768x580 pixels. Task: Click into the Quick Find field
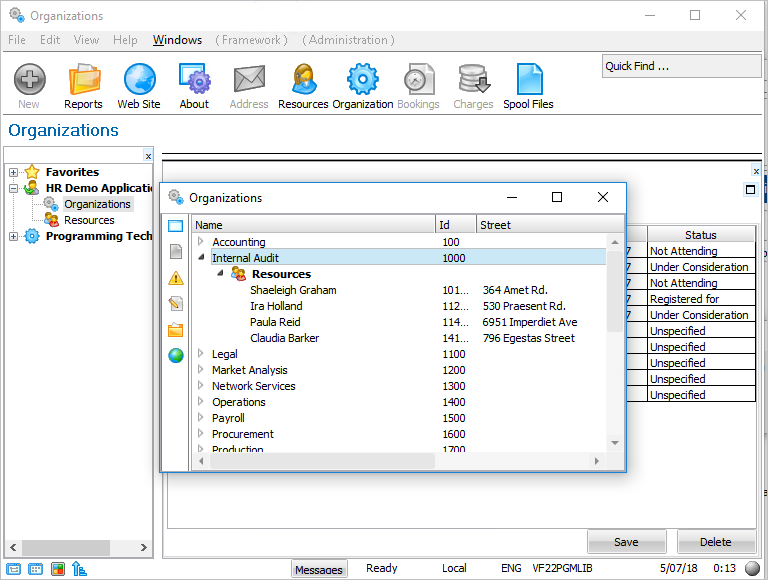[x=680, y=66]
